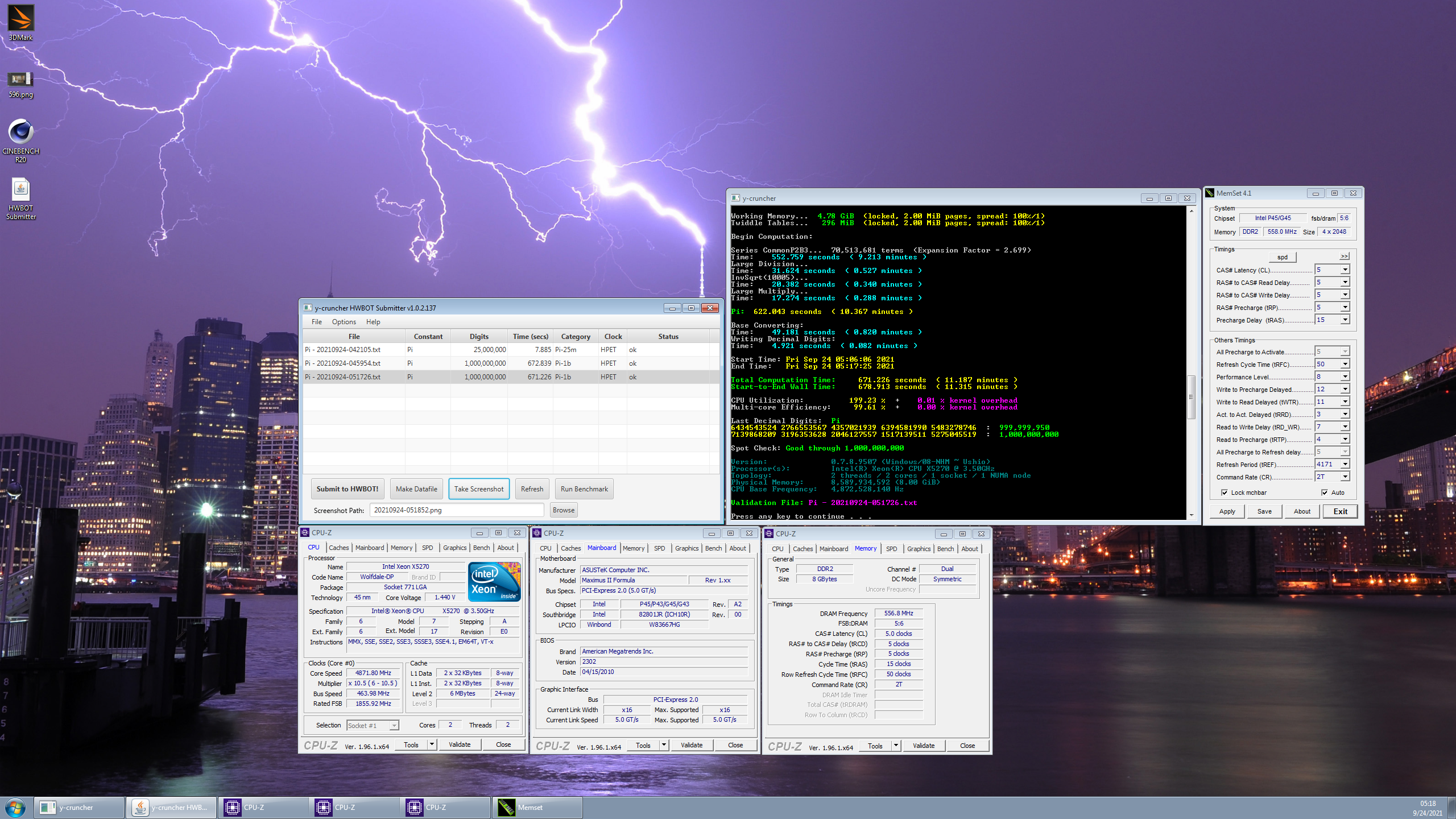The image size is (1456, 819).
Task: Select the HWBOT Submitter desktop icon
Action: (x=20, y=198)
